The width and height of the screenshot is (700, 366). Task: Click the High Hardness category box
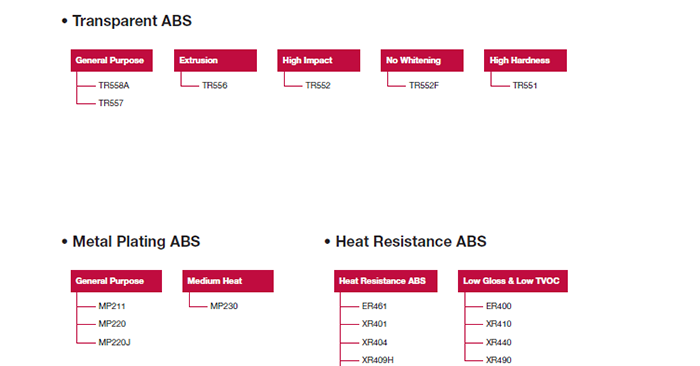(525, 60)
